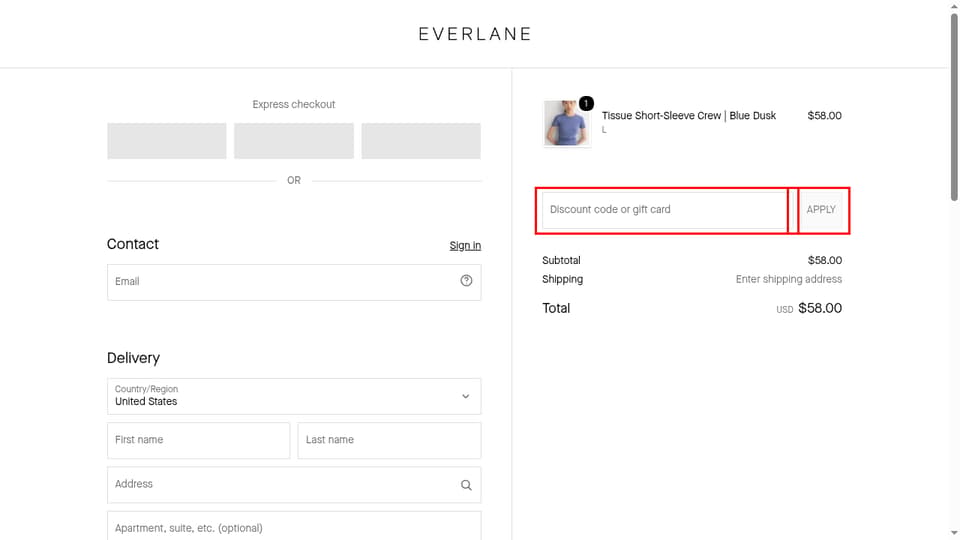Image resolution: width=960 pixels, height=540 pixels.
Task: Click the 'Subtotal' label
Action: tap(561, 260)
